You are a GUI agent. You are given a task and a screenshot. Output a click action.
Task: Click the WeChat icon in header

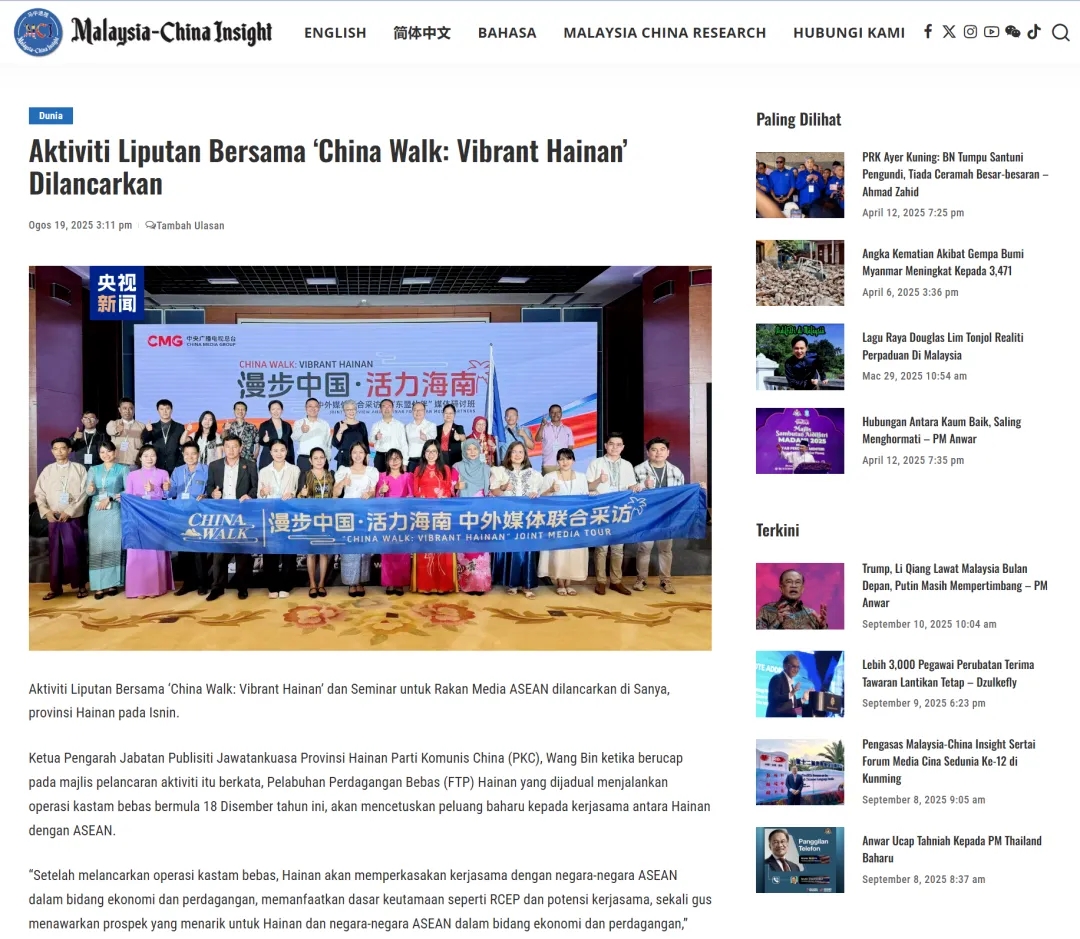click(x=1012, y=32)
